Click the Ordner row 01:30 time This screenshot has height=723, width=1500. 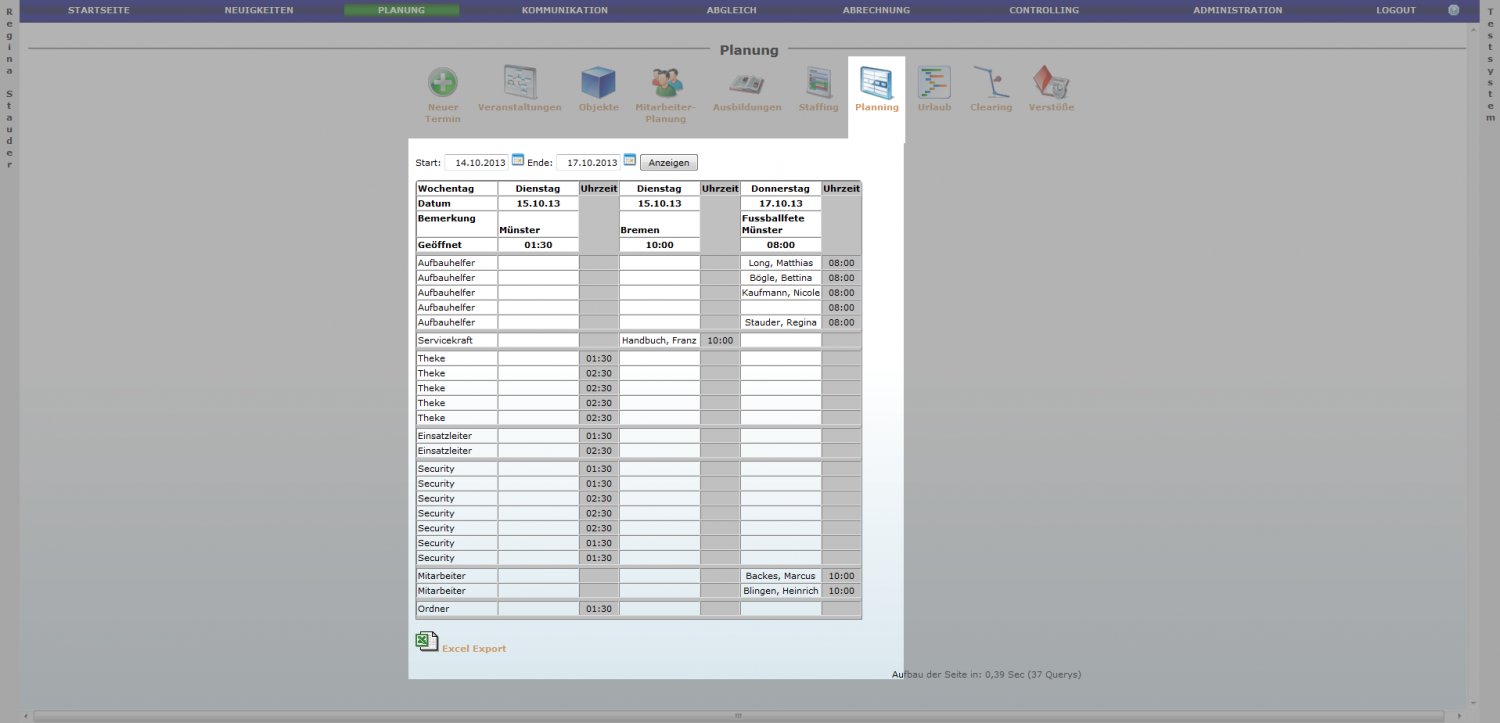(x=599, y=609)
